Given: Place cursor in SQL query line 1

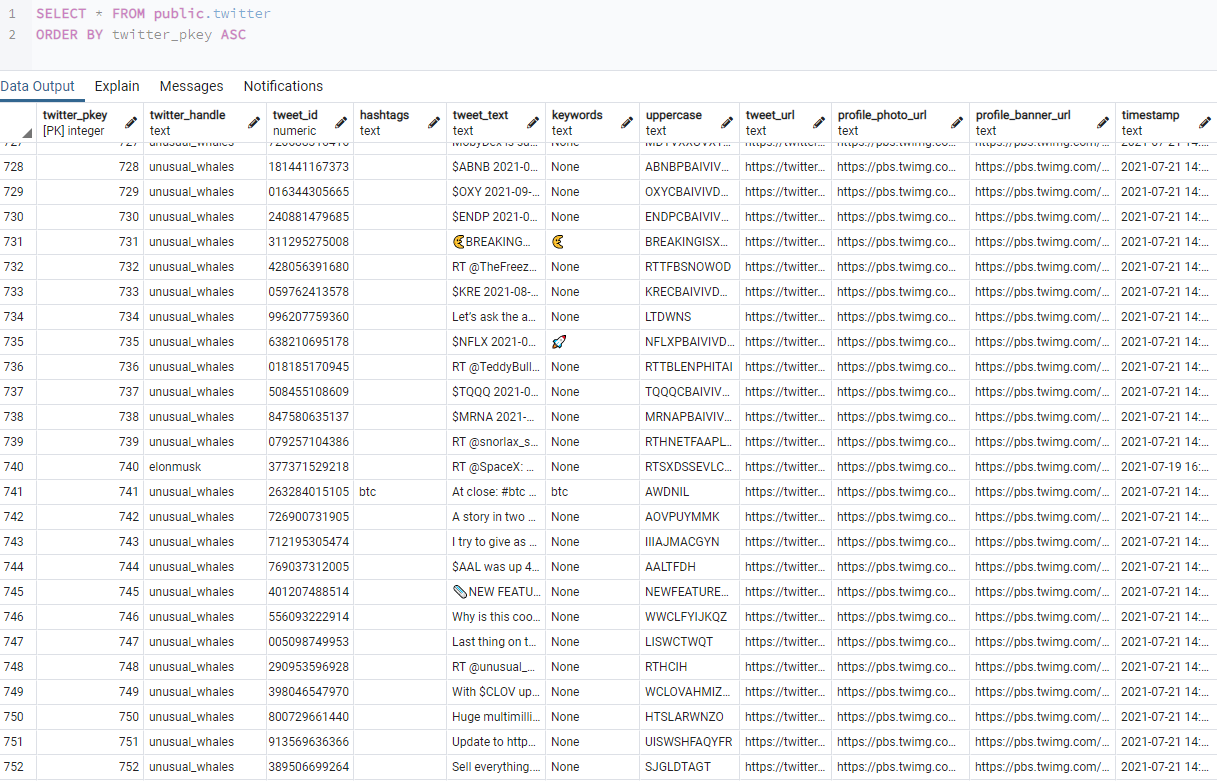Looking at the screenshot, I should [x=153, y=14].
